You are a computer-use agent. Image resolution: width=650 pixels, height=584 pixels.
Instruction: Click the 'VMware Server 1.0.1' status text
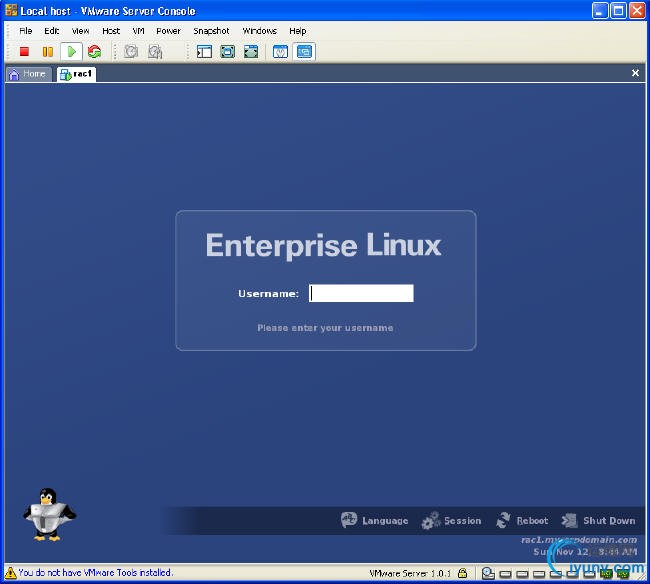(x=410, y=573)
